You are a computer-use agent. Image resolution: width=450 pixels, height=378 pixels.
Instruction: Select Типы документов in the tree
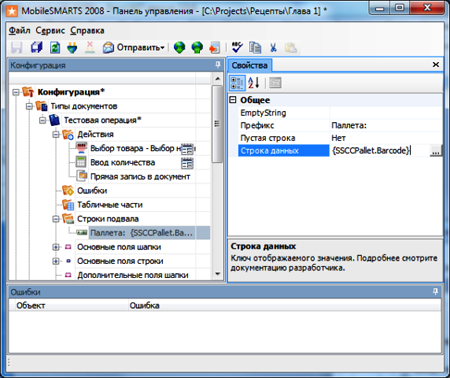point(84,106)
